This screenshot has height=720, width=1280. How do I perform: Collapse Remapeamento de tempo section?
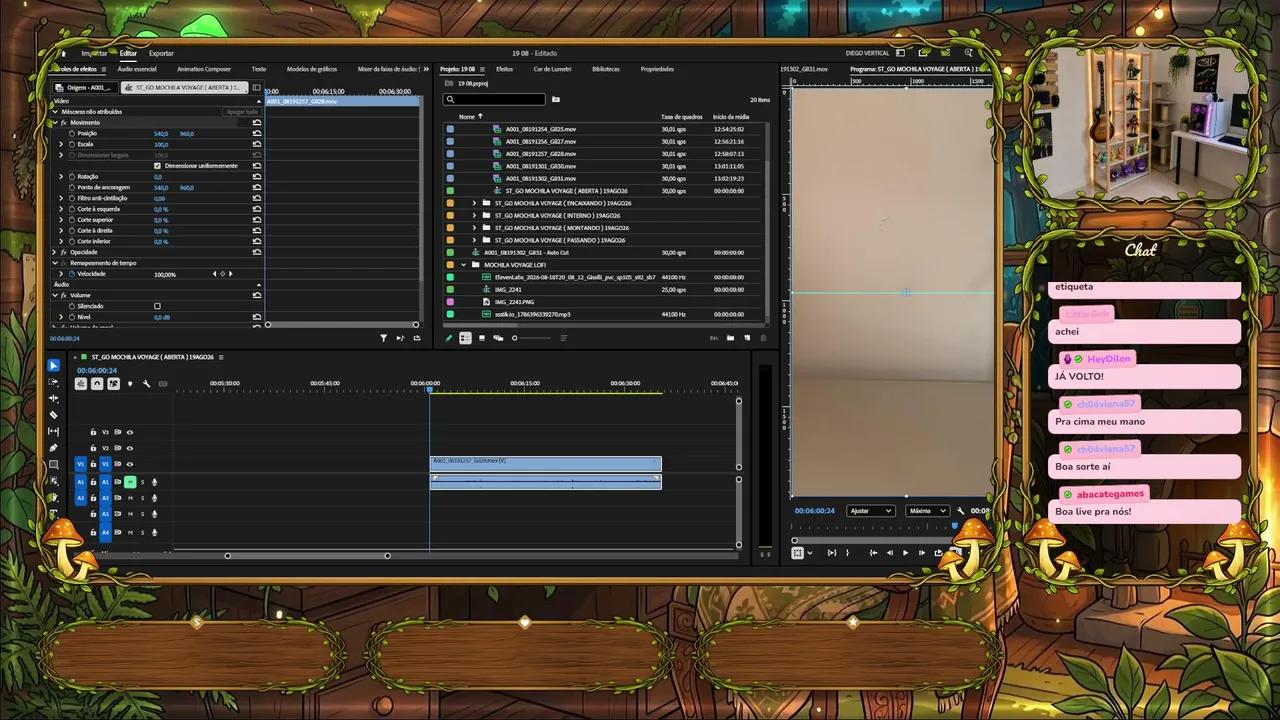tap(54, 263)
